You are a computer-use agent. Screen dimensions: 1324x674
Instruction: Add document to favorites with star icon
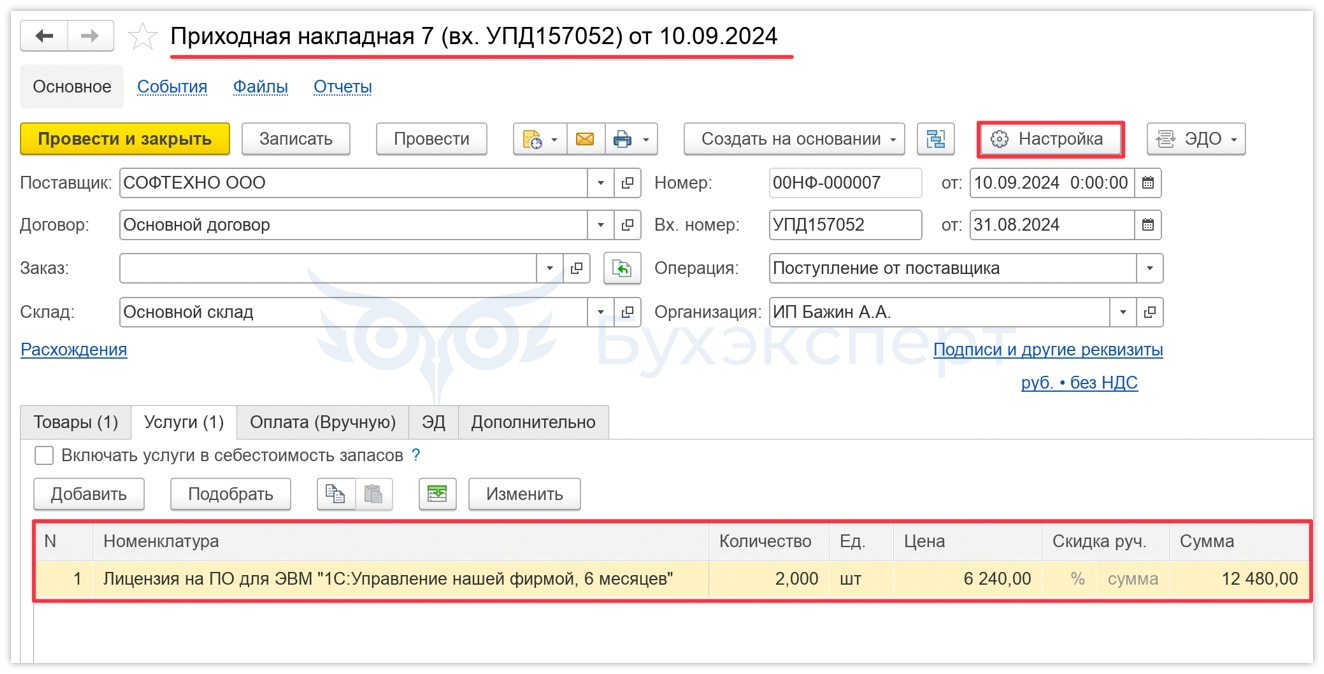coord(143,38)
